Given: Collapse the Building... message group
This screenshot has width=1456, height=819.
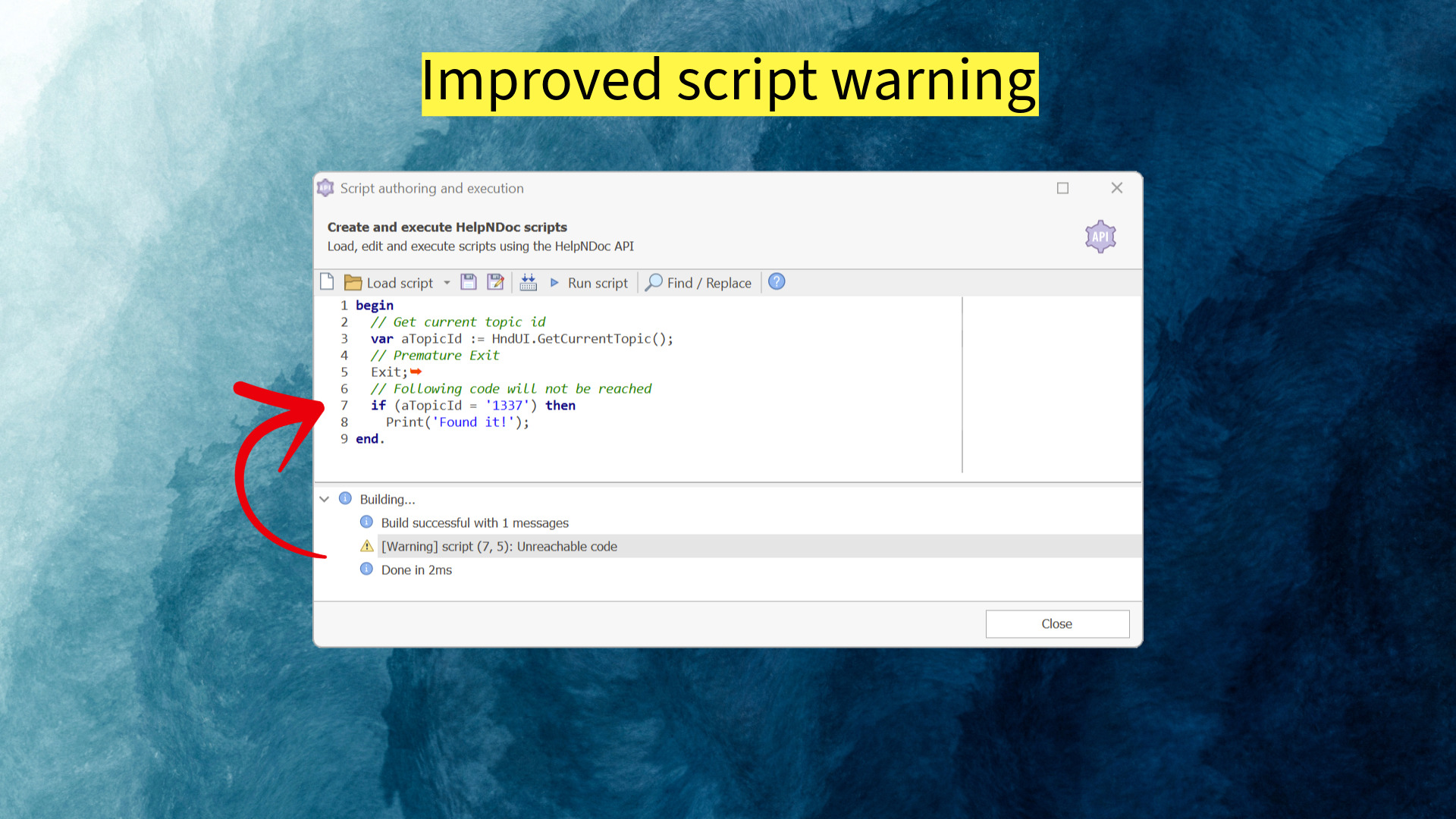Looking at the screenshot, I should [325, 499].
